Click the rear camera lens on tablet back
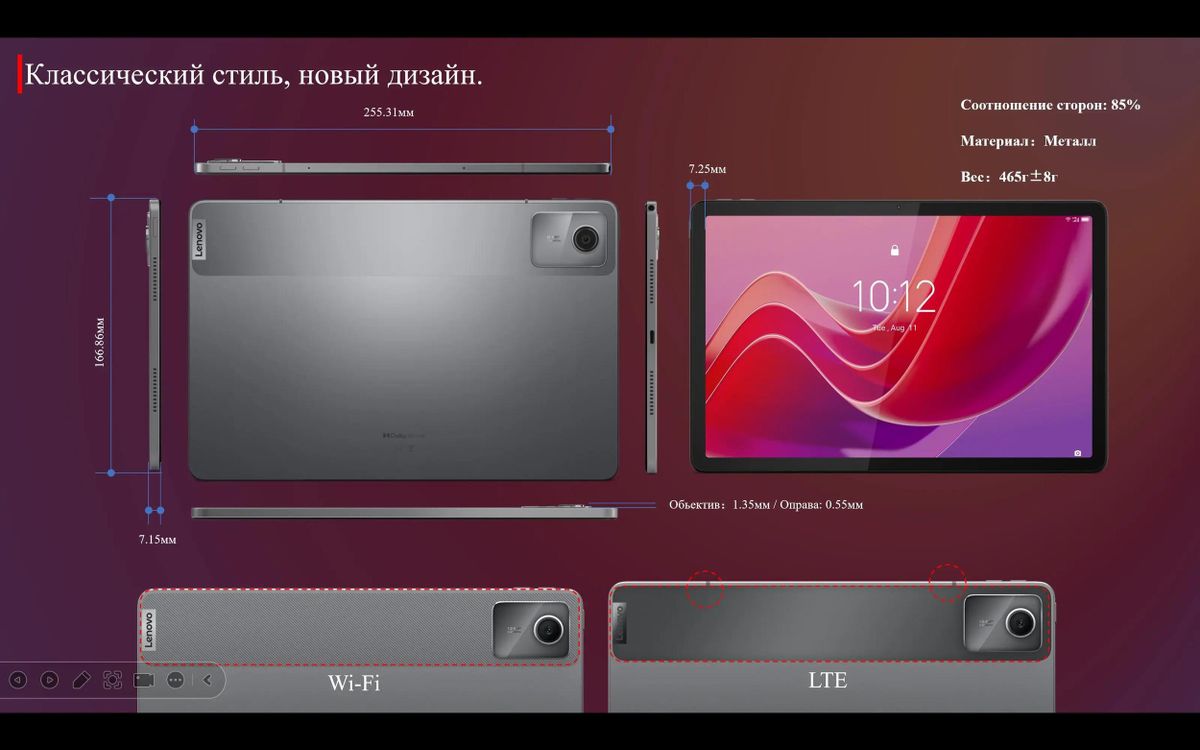1200x750 pixels. pyautogui.click(x=584, y=238)
